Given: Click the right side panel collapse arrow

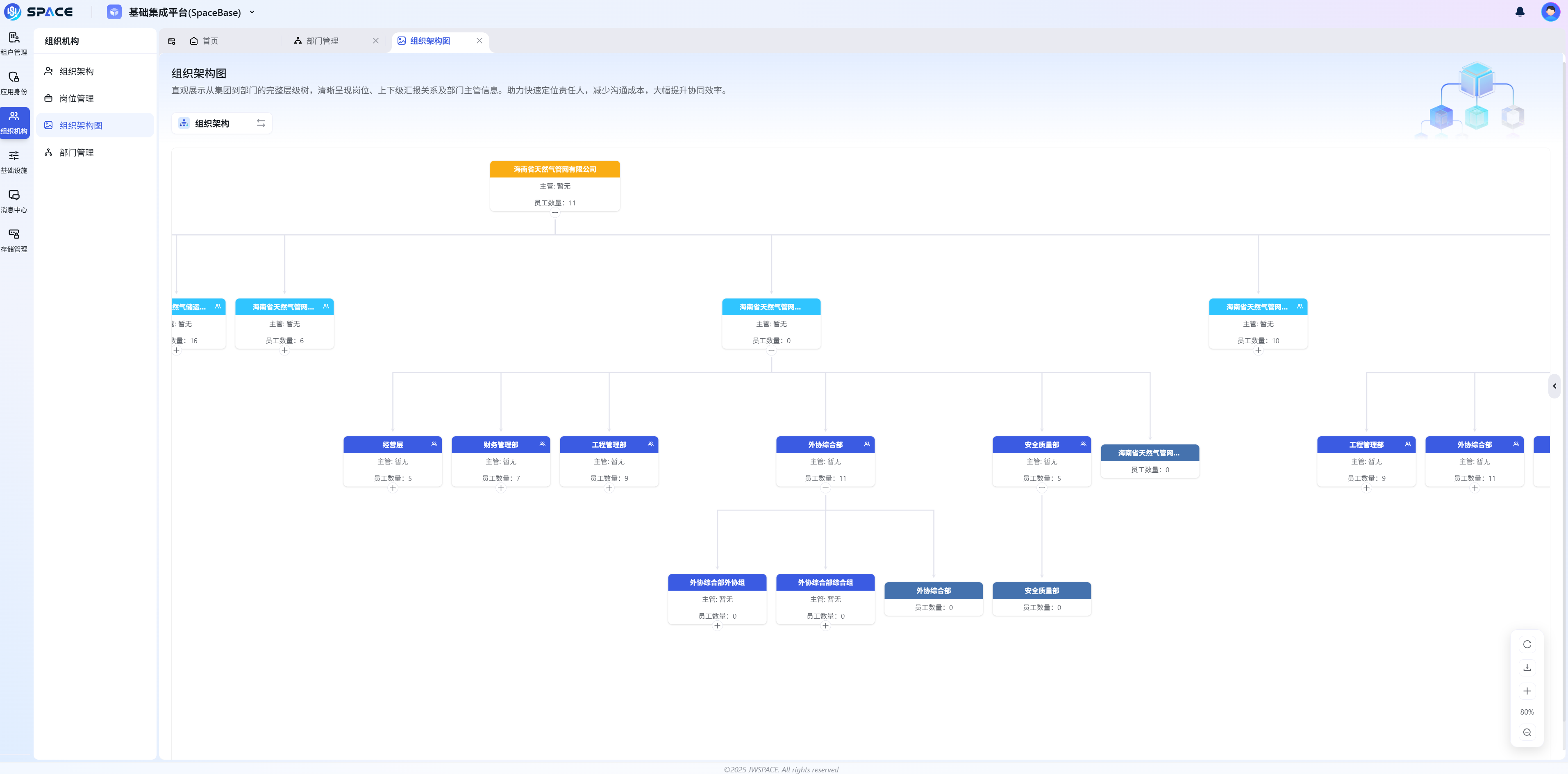Looking at the screenshot, I should 1554,386.
